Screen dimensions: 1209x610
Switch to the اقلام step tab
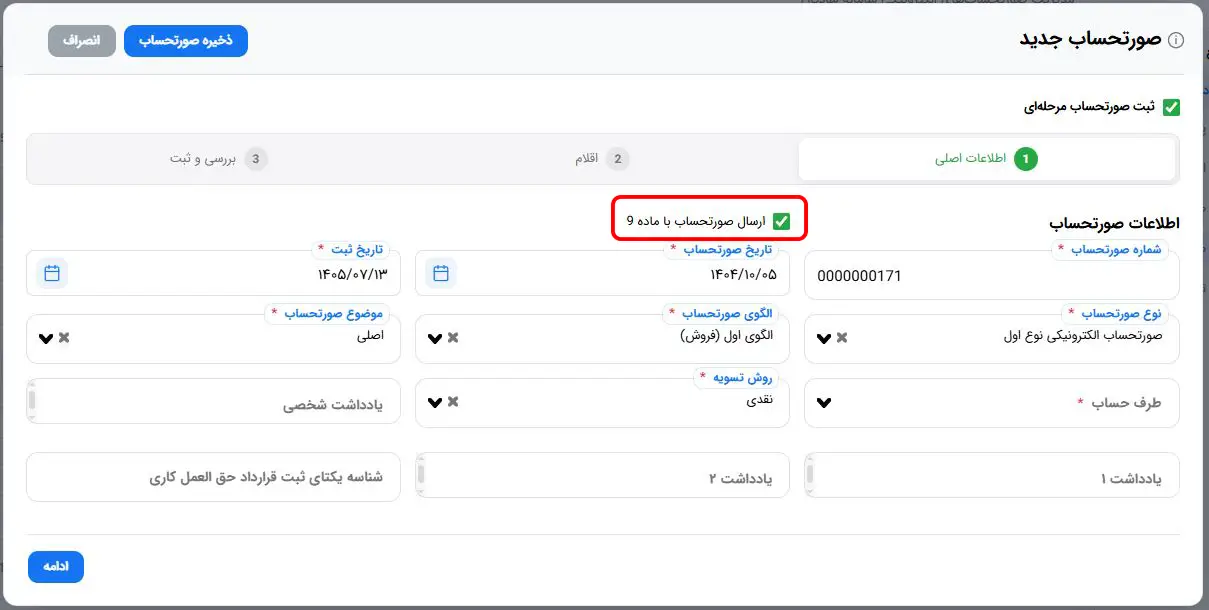tap(603, 159)
